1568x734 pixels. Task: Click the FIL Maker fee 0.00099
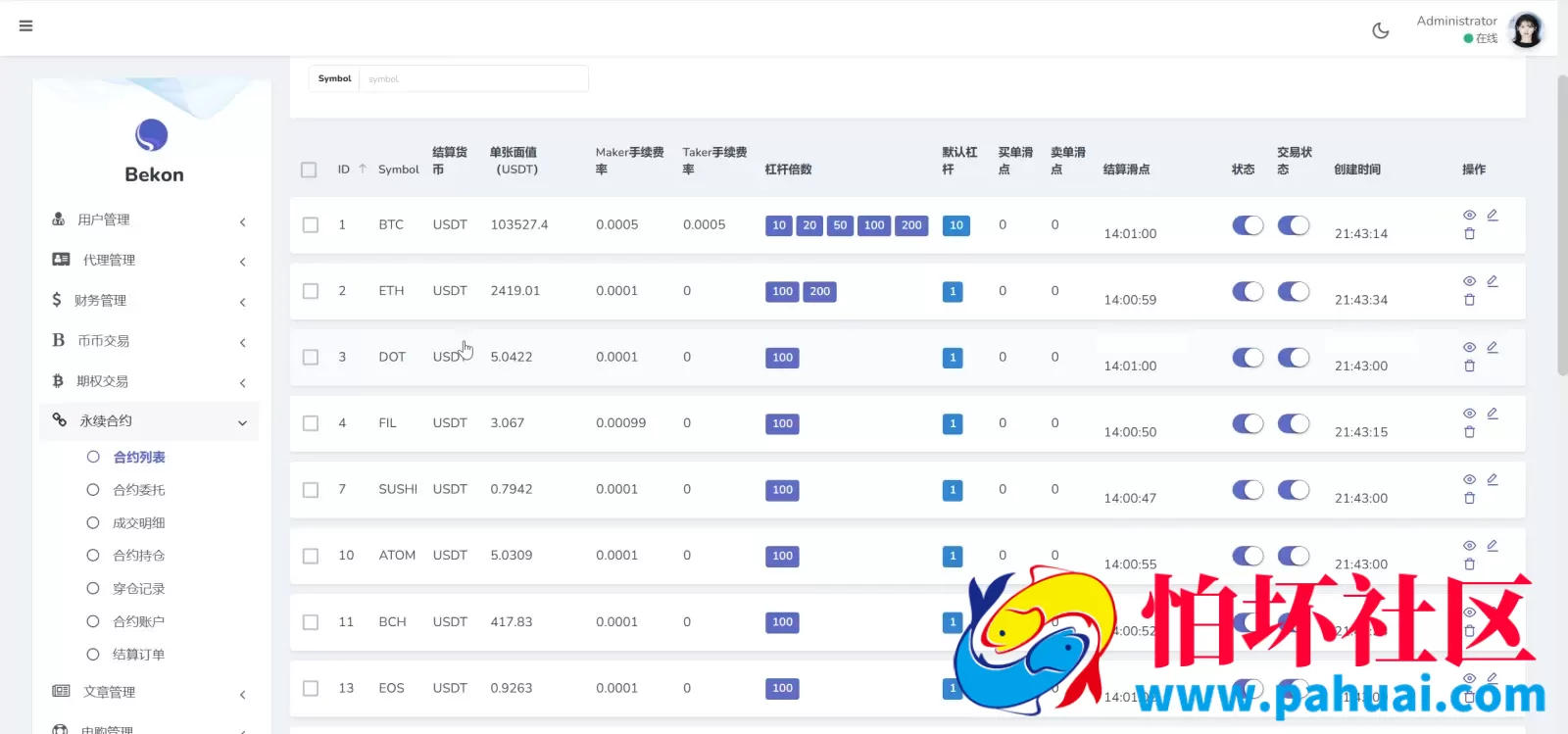click(620, 423)
